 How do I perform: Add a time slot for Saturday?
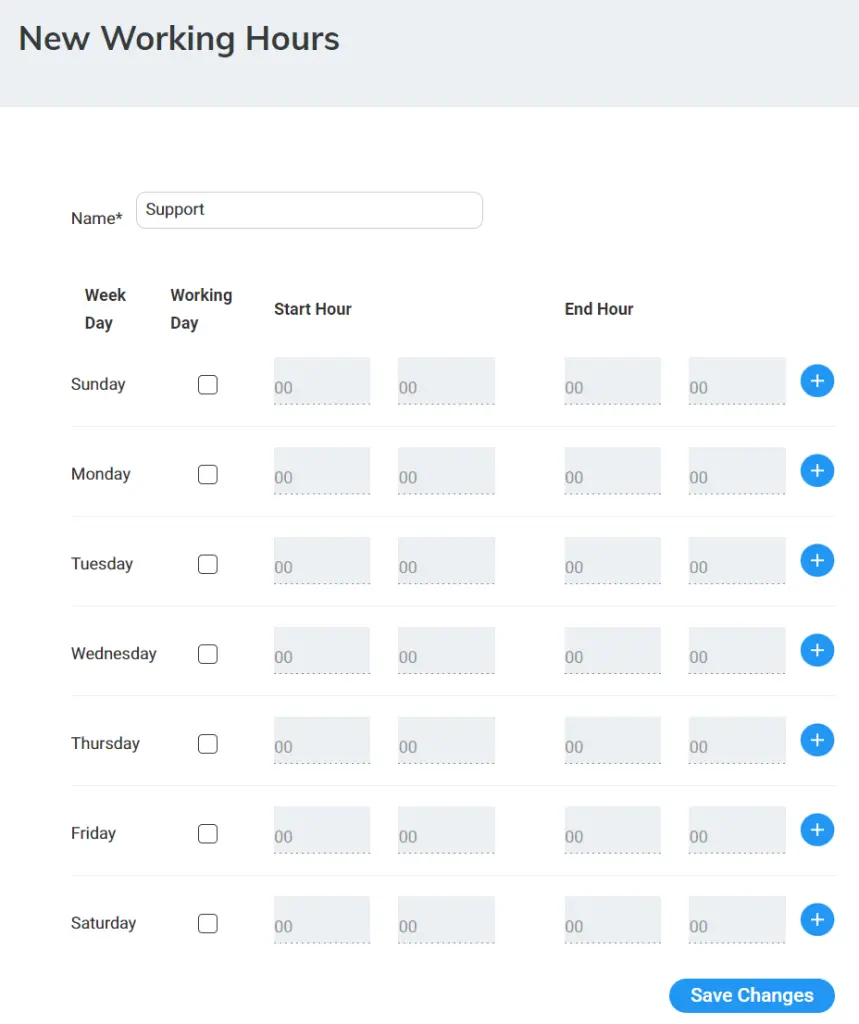point(817,920)
